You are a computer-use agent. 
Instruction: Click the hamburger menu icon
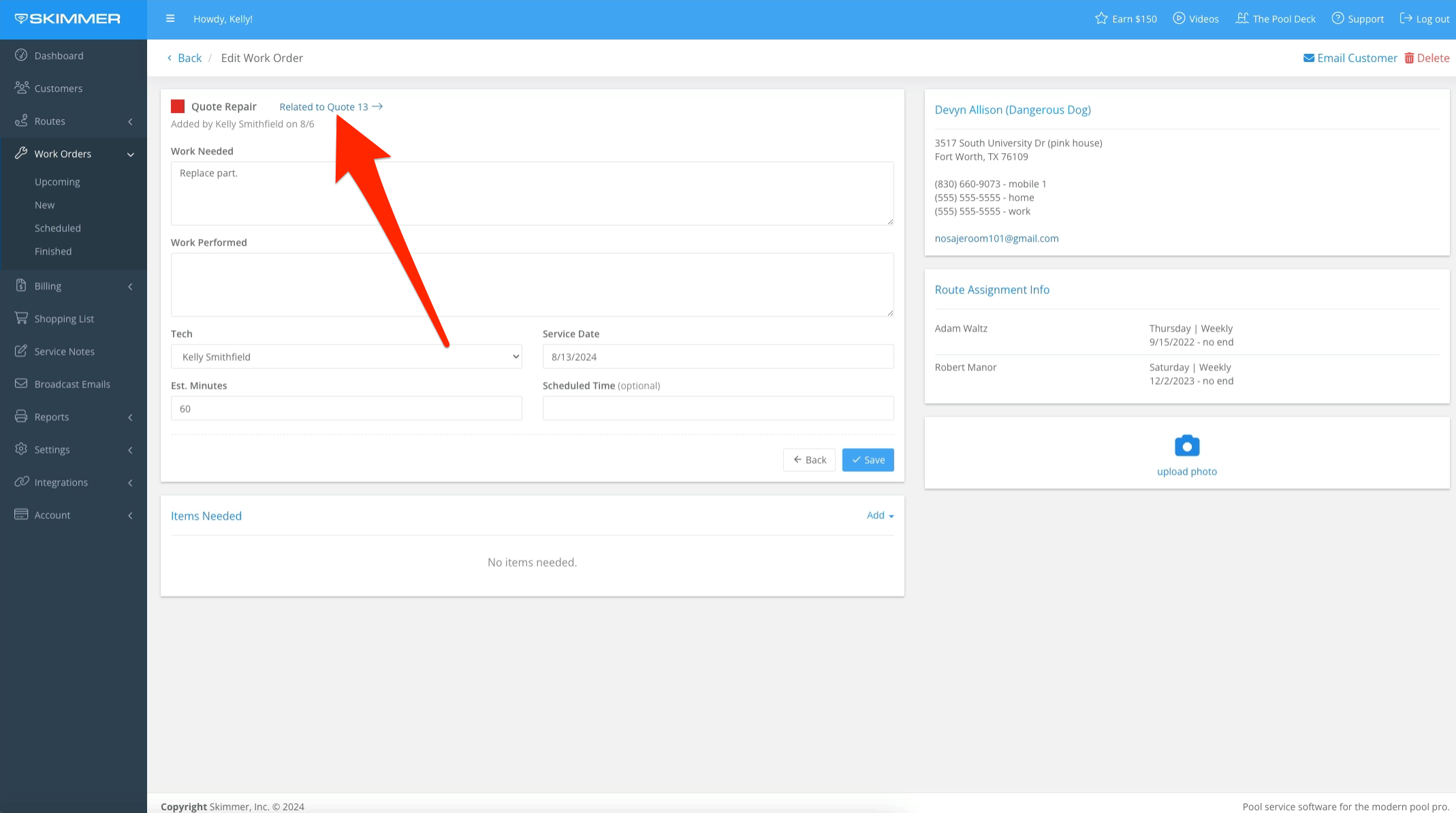click(170, 19)
